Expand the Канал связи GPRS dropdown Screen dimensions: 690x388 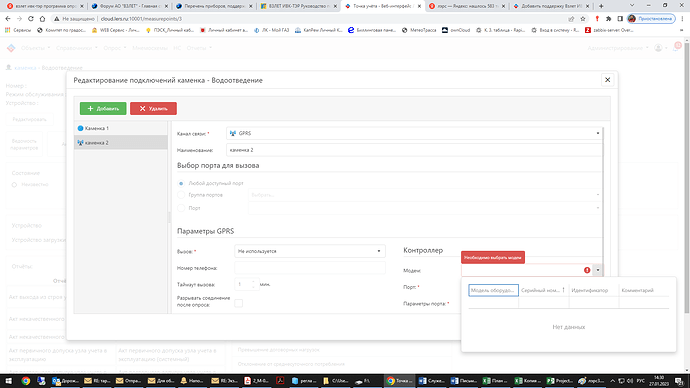(414, 133)
